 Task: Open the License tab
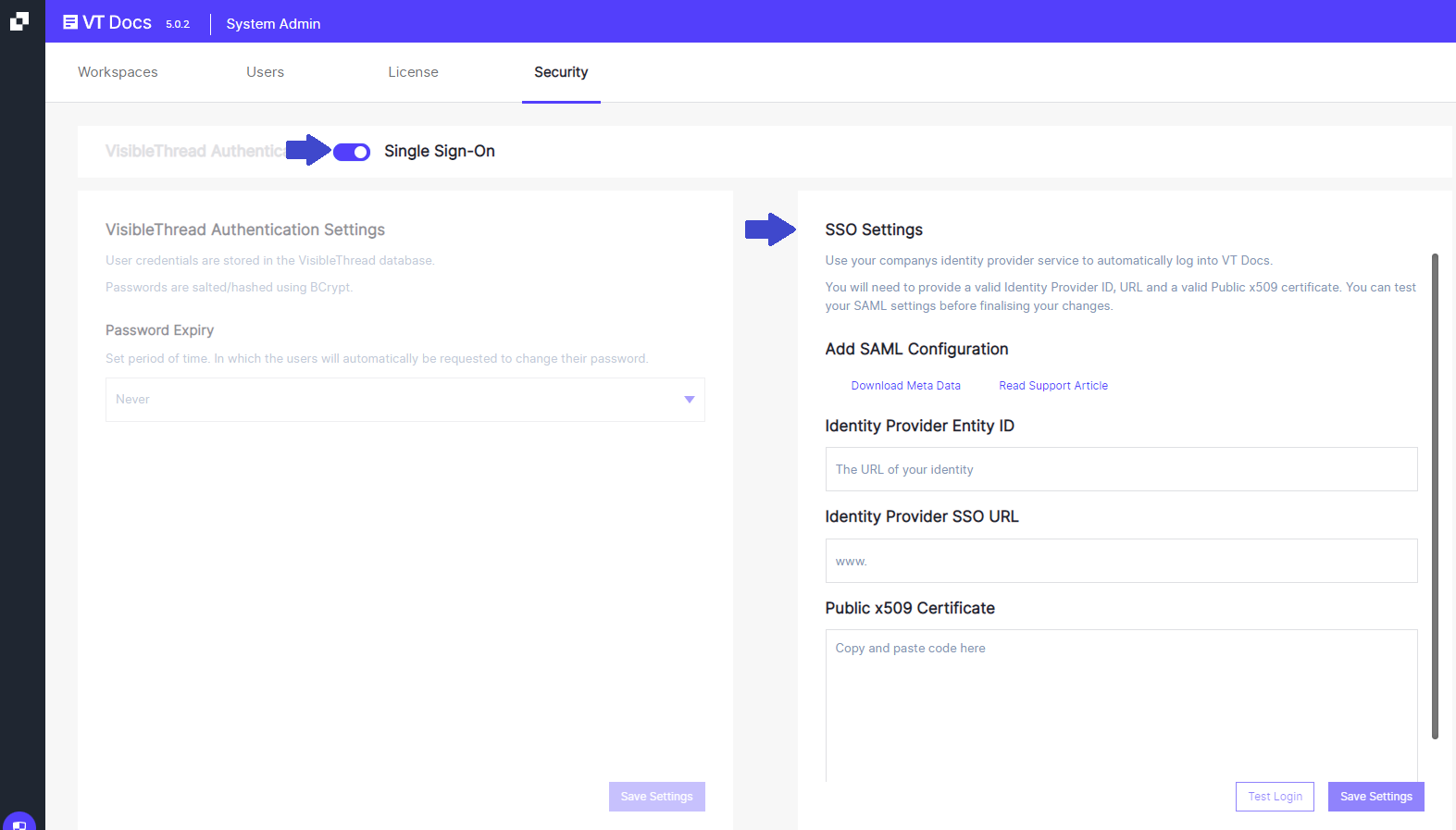pyautogui.click(x=414, y=72)
